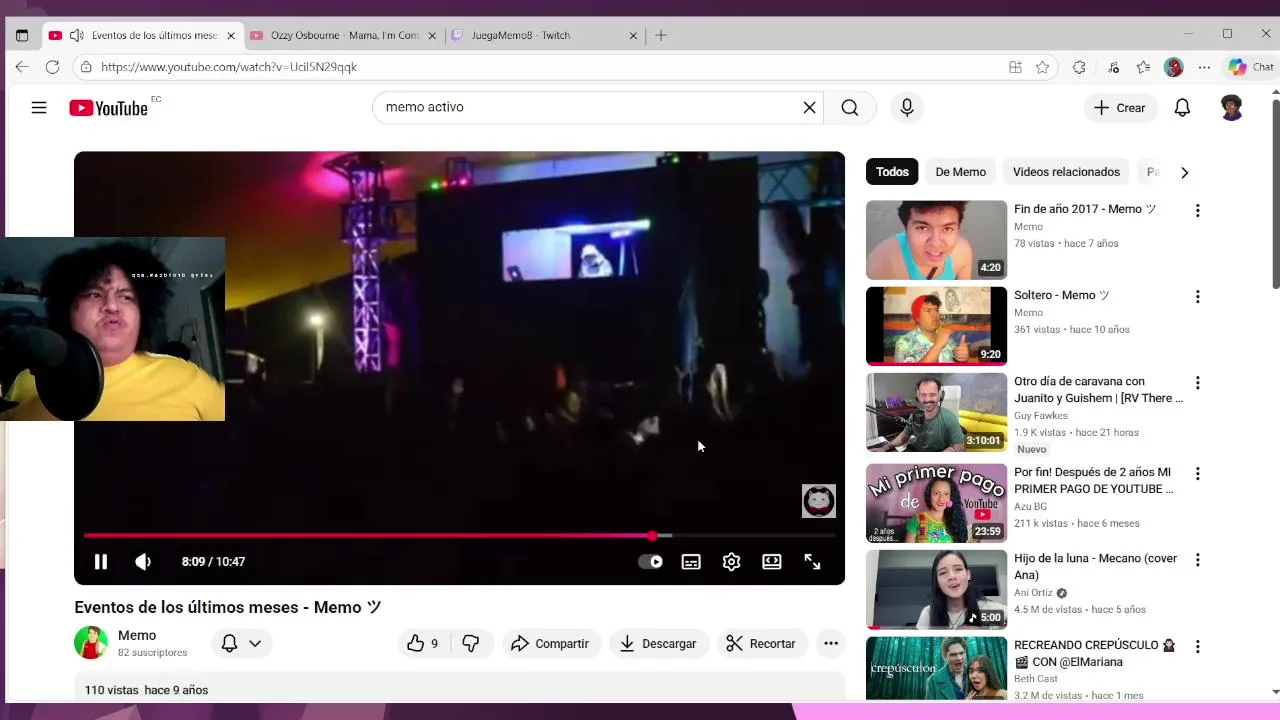Toggle autoplay switch in player
Image resolution: width=1280 pixels, height=720 pixels.
pyautogui.click(x=650, y=562)
